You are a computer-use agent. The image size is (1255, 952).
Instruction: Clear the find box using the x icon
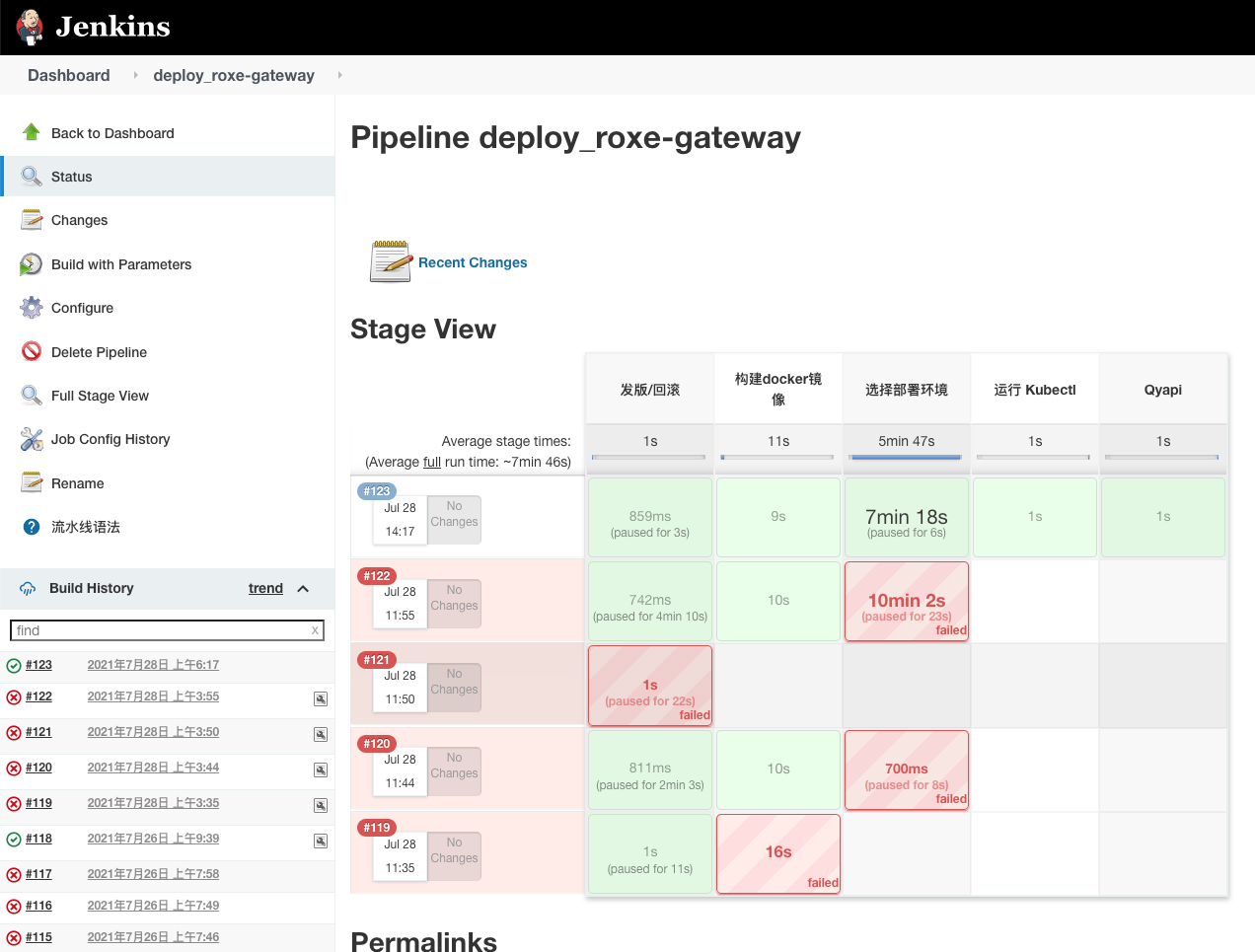coord(315,630)
